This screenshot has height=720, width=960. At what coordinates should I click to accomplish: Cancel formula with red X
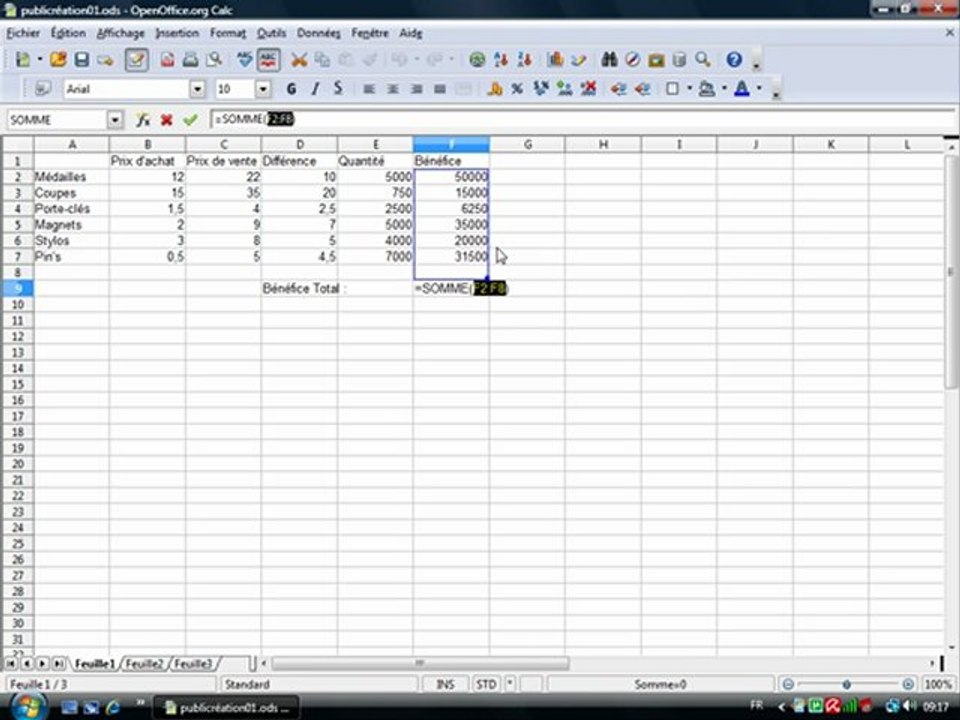[x=166, y=120]
